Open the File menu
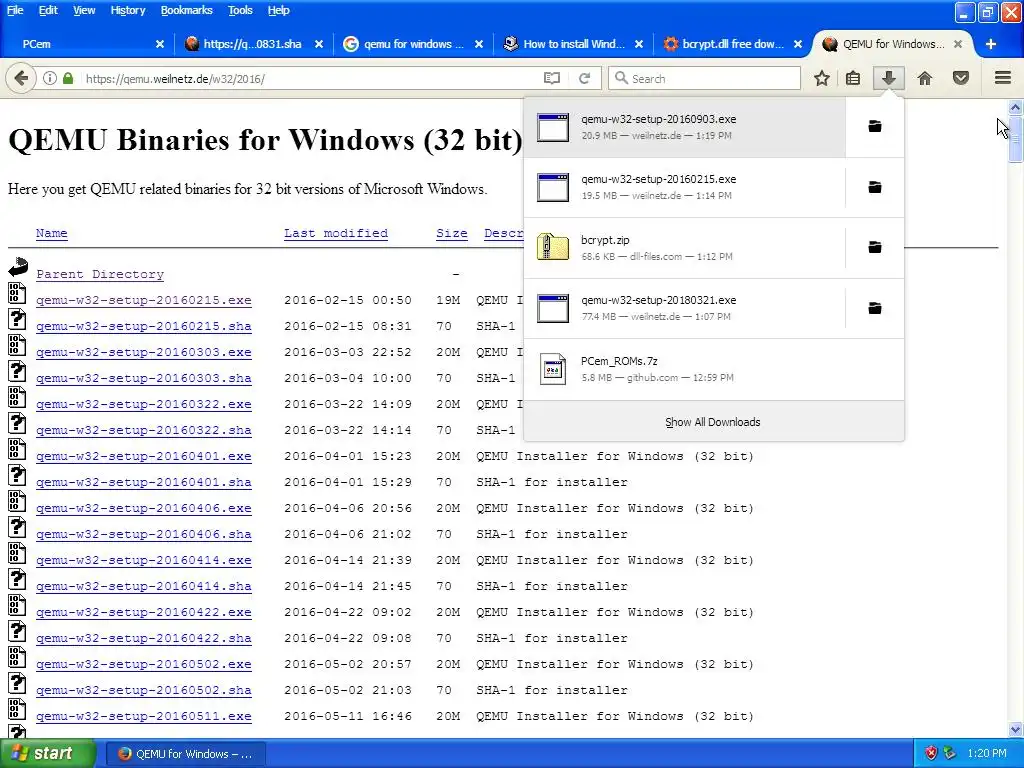 click(x=14, y=10)
